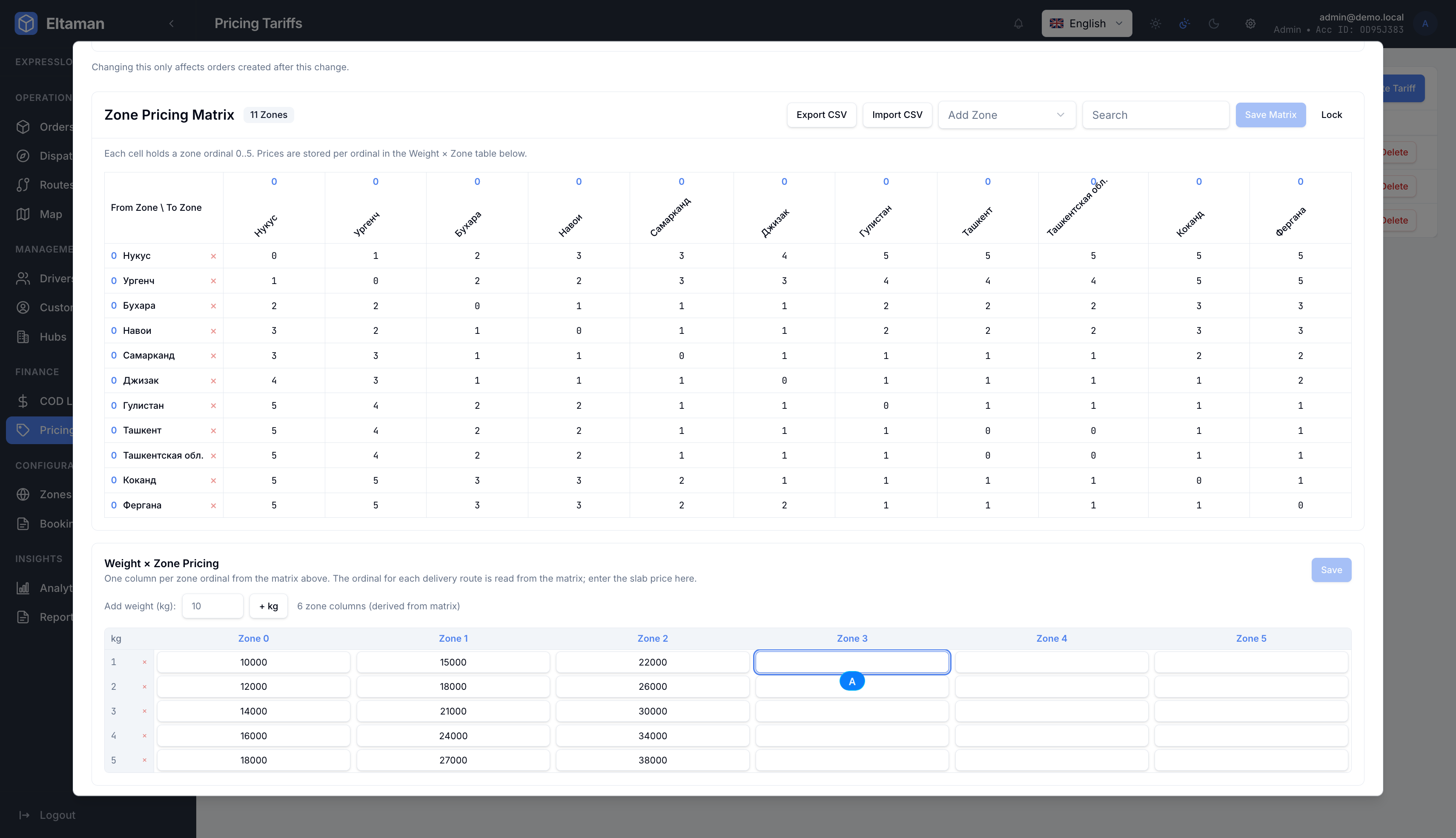Focus the matrix Search field

coord(1156,115)
